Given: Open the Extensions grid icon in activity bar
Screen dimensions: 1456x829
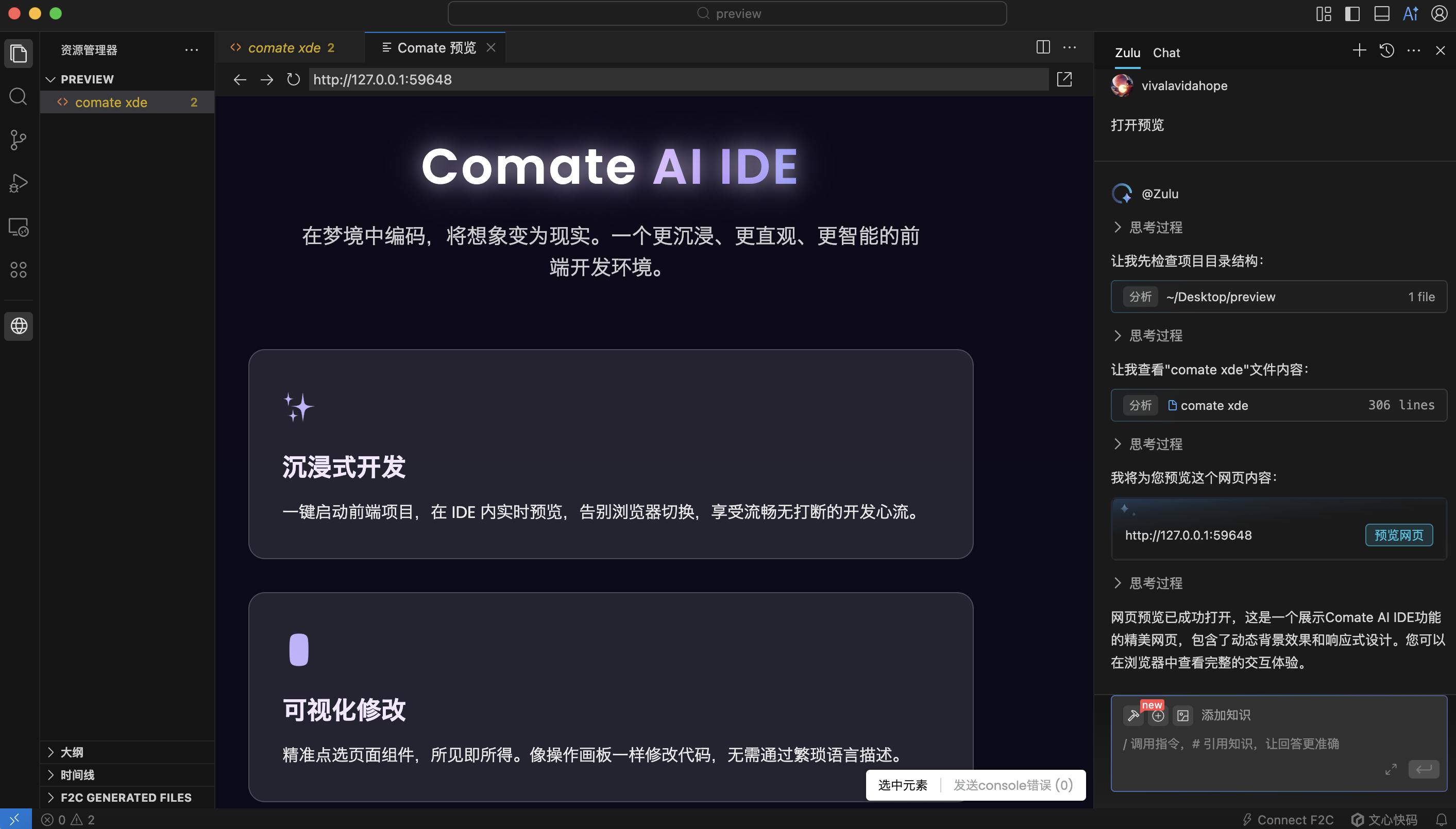Looking at the screenshot, I should (x=18, y=270).
